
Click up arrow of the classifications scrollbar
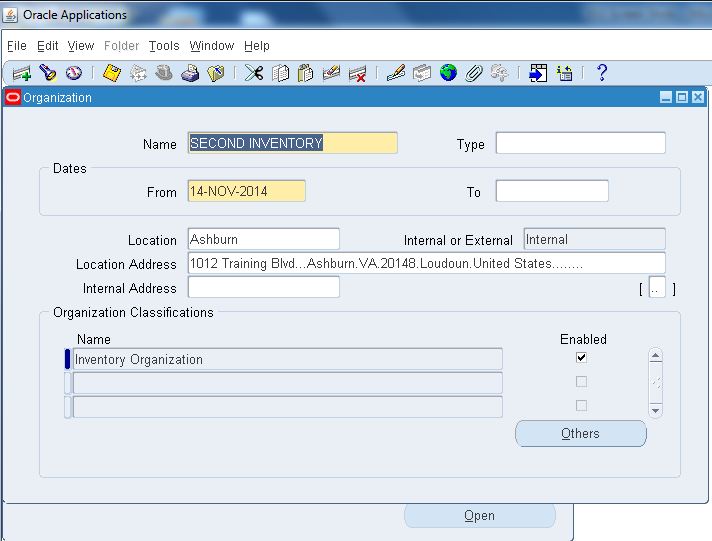655,355
